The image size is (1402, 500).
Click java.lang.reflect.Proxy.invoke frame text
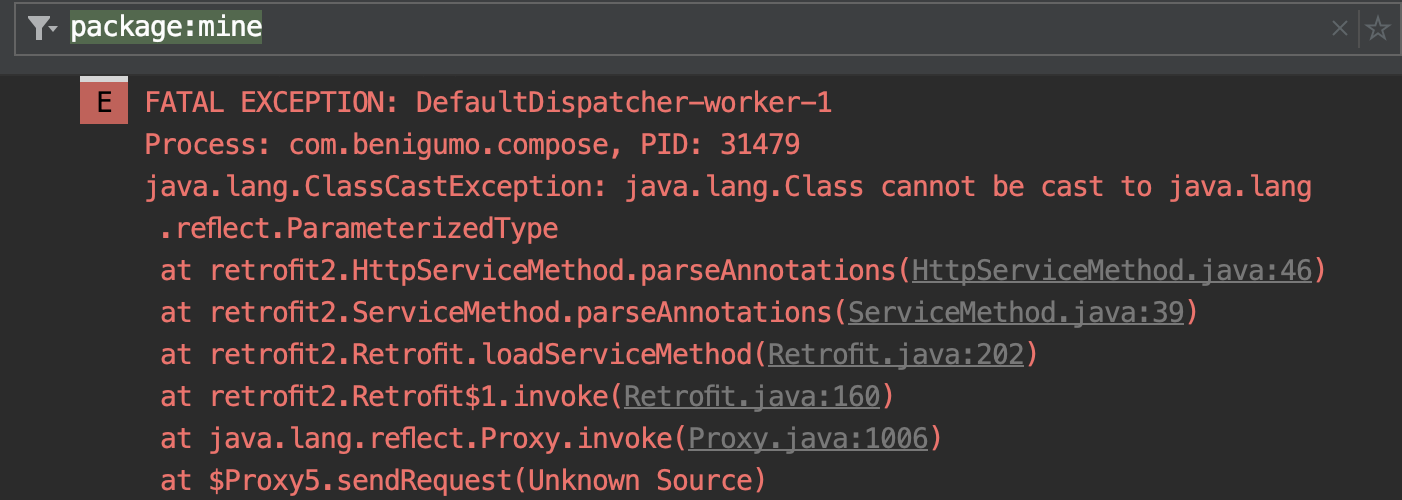[x=442, y=439]
